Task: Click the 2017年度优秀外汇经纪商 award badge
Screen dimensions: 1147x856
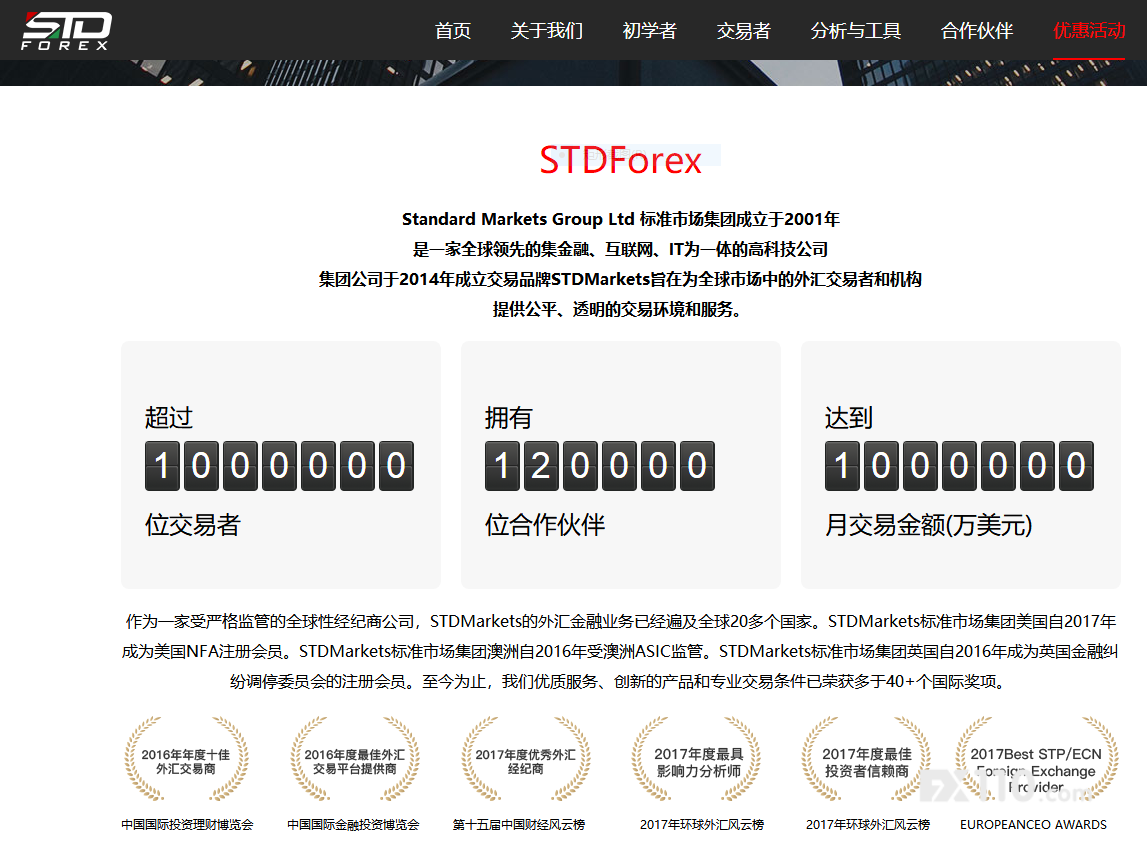Action: click(x=525, y=760)
